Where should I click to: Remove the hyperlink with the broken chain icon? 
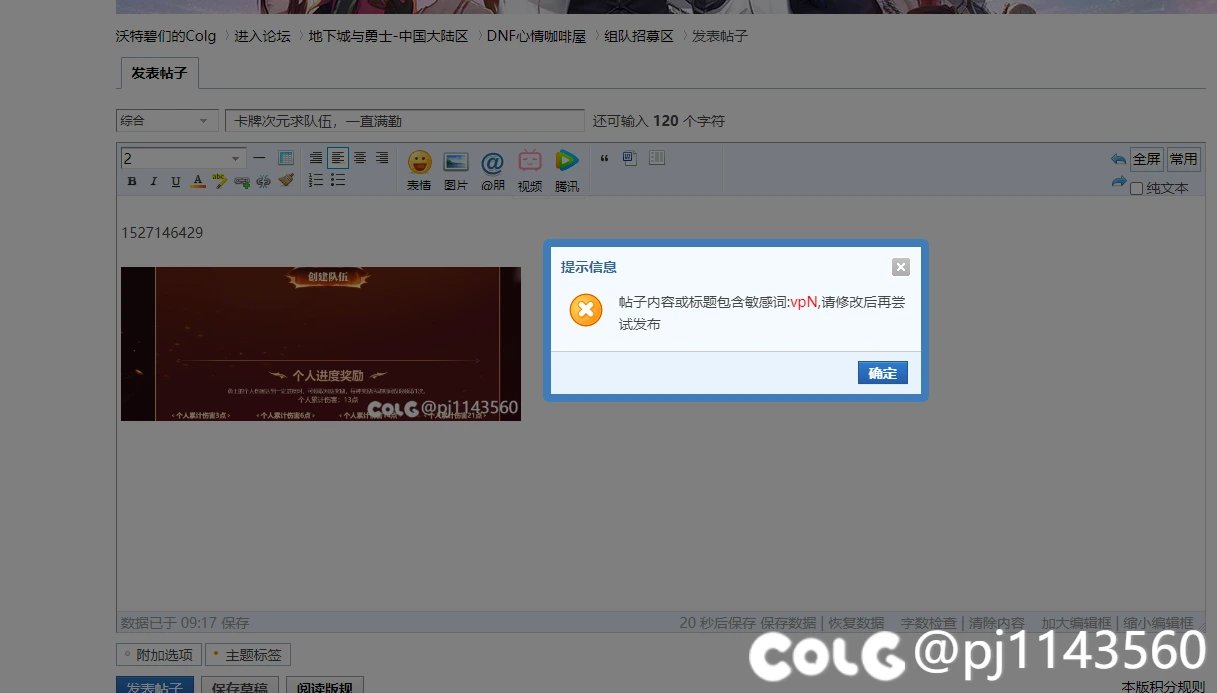pos(264,181)
